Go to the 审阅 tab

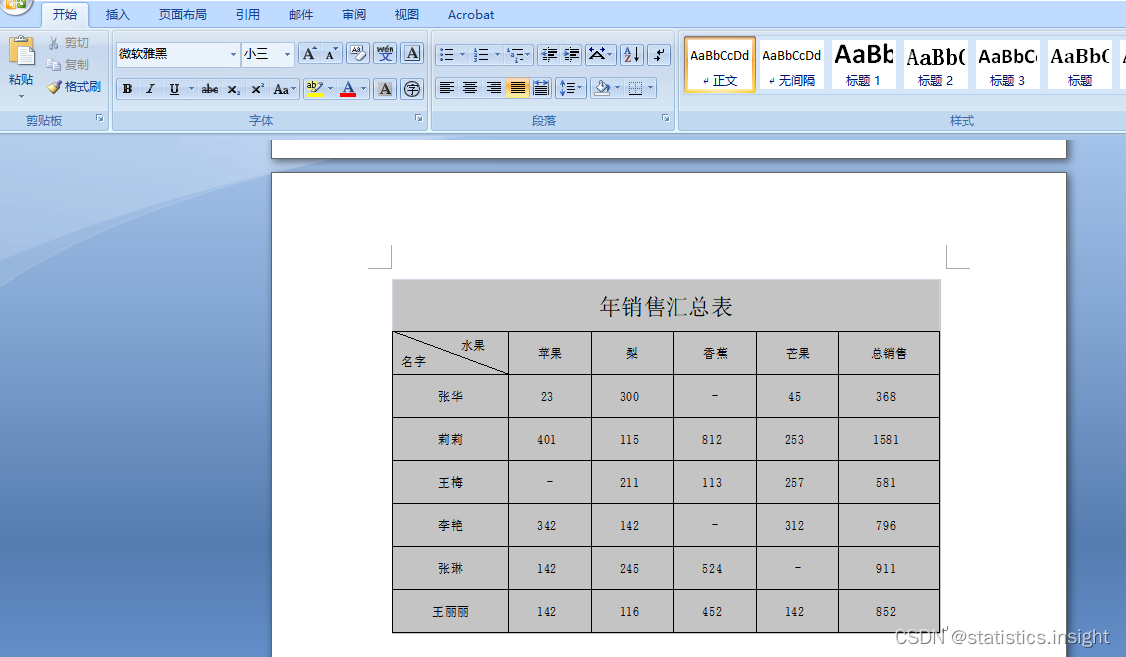tap(354, 14)
